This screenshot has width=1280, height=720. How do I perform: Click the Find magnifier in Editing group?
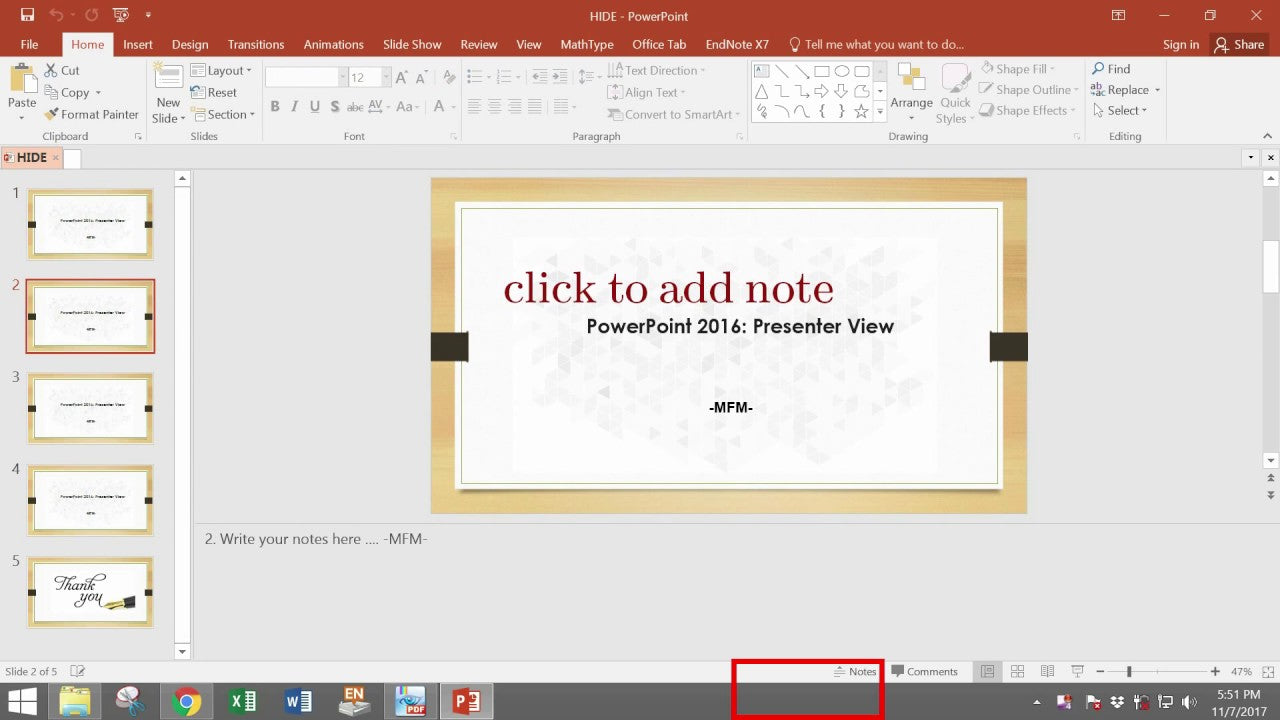click(x=1111, y=69)
